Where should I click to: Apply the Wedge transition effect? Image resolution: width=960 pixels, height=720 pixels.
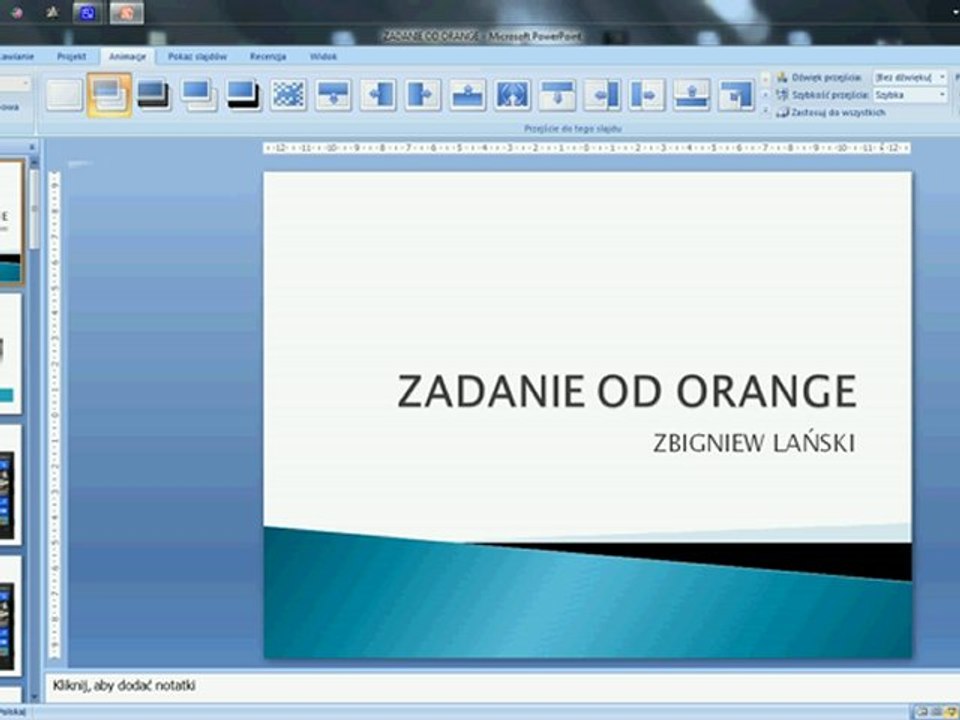(512, 95)
